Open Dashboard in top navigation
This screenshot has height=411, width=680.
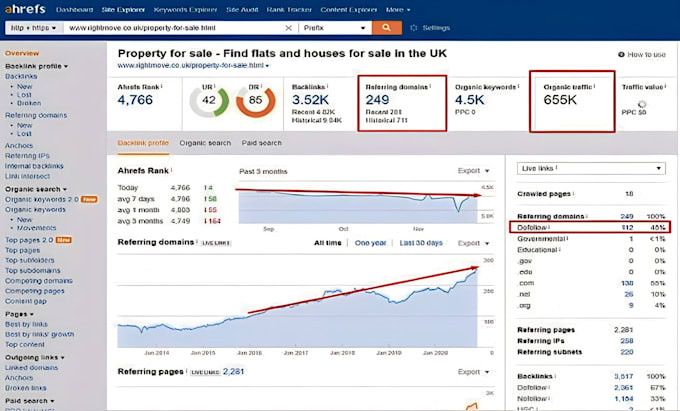pos(74,10)
